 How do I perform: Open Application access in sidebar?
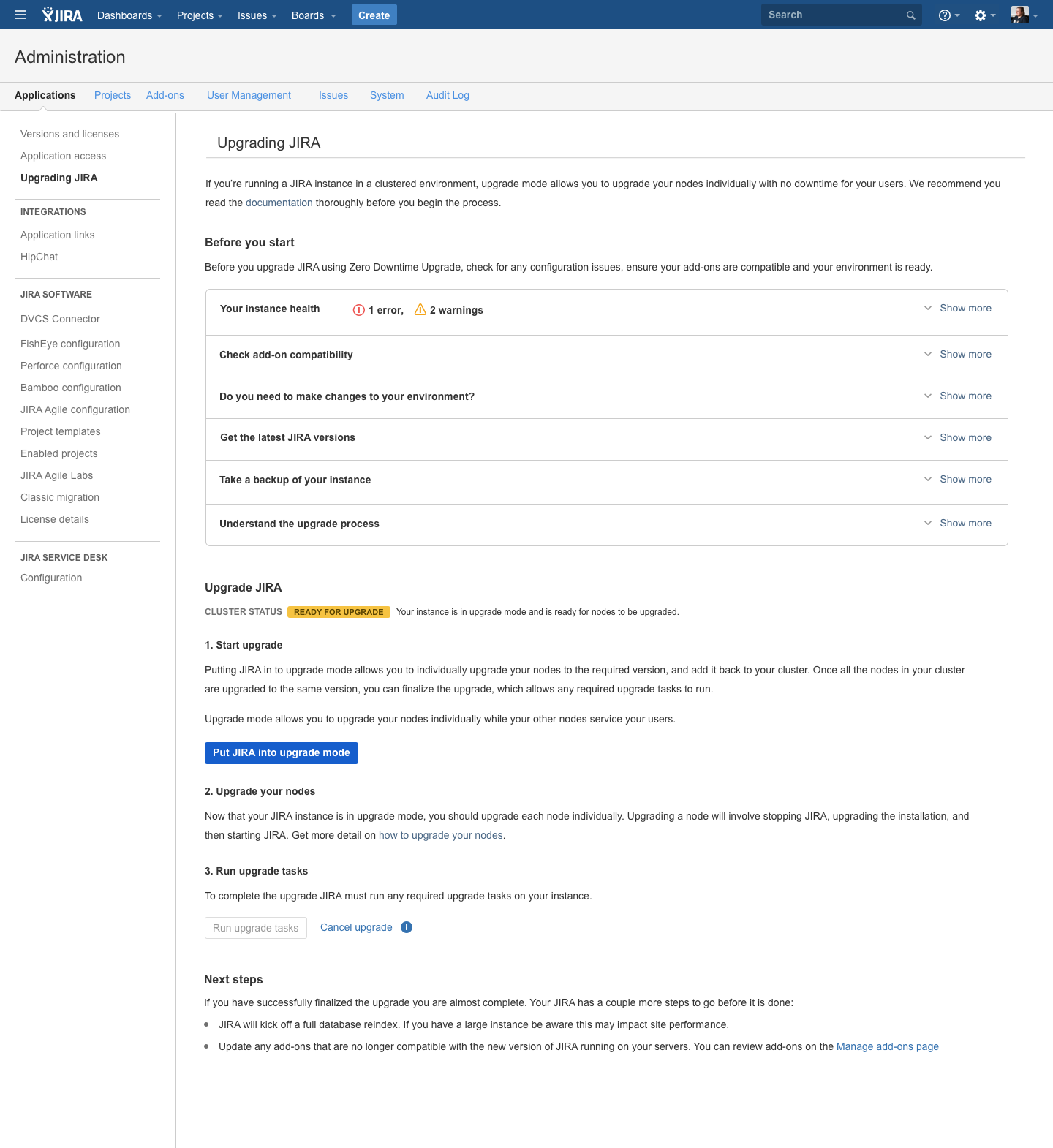[63, 156]
